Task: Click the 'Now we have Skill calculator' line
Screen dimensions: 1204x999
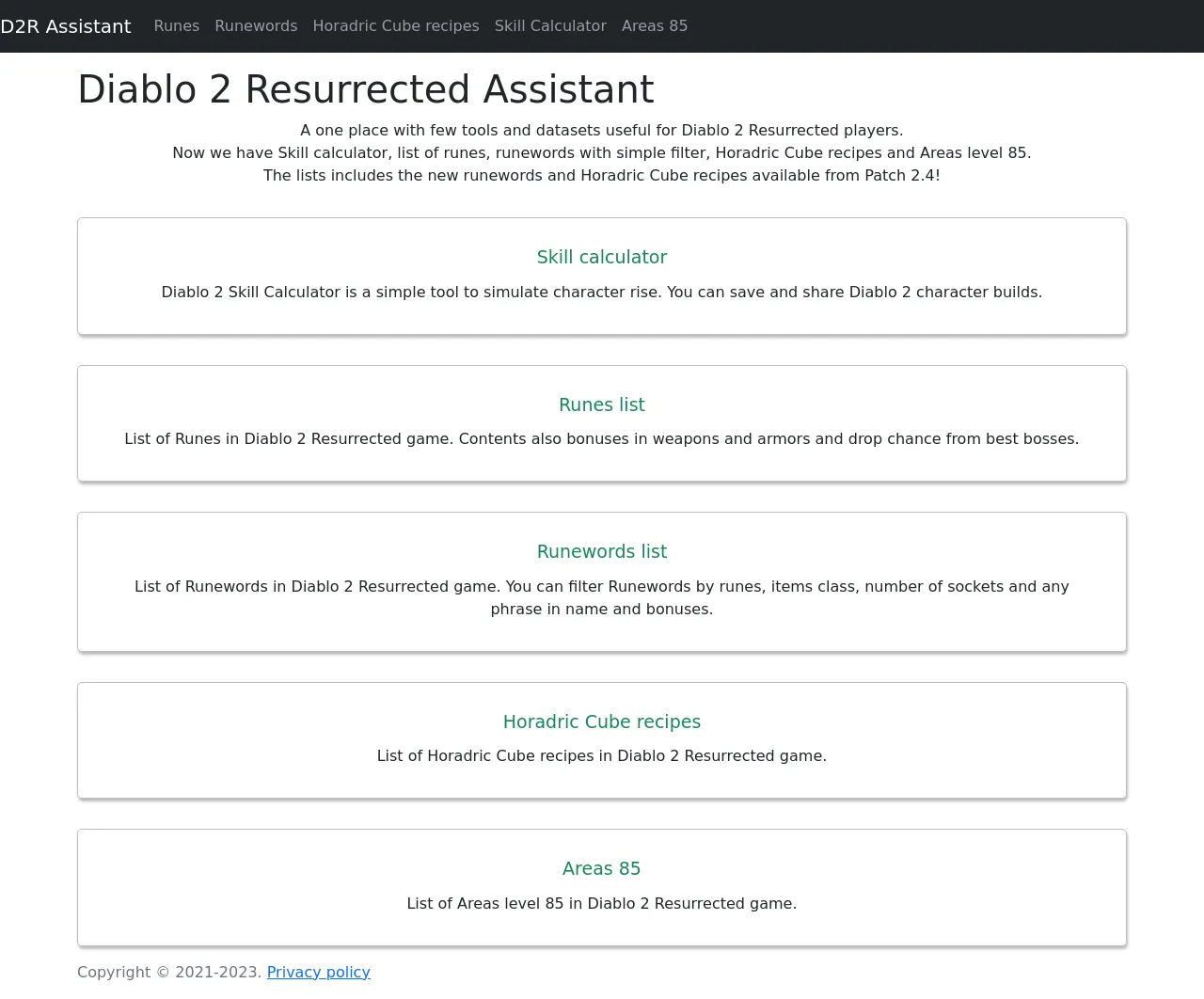Action: point(602,152)
